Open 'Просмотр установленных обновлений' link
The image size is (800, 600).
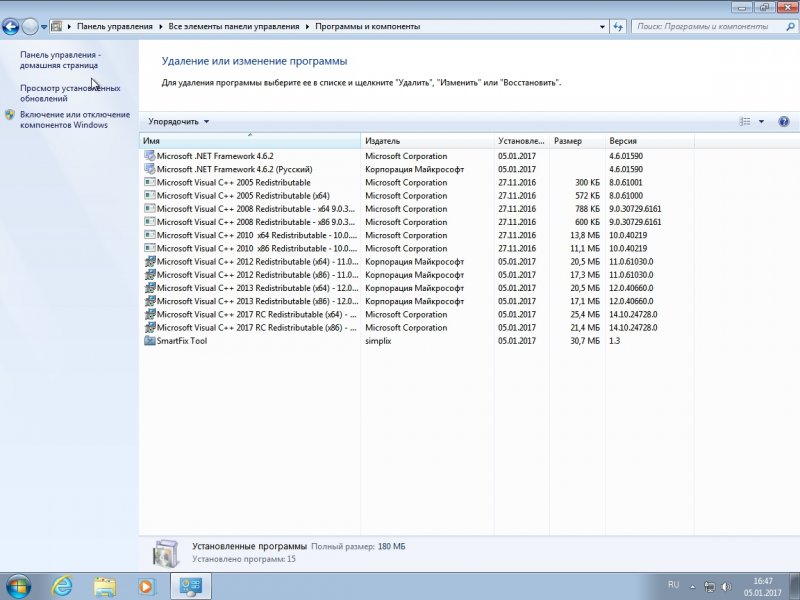(x=70, y=93)
